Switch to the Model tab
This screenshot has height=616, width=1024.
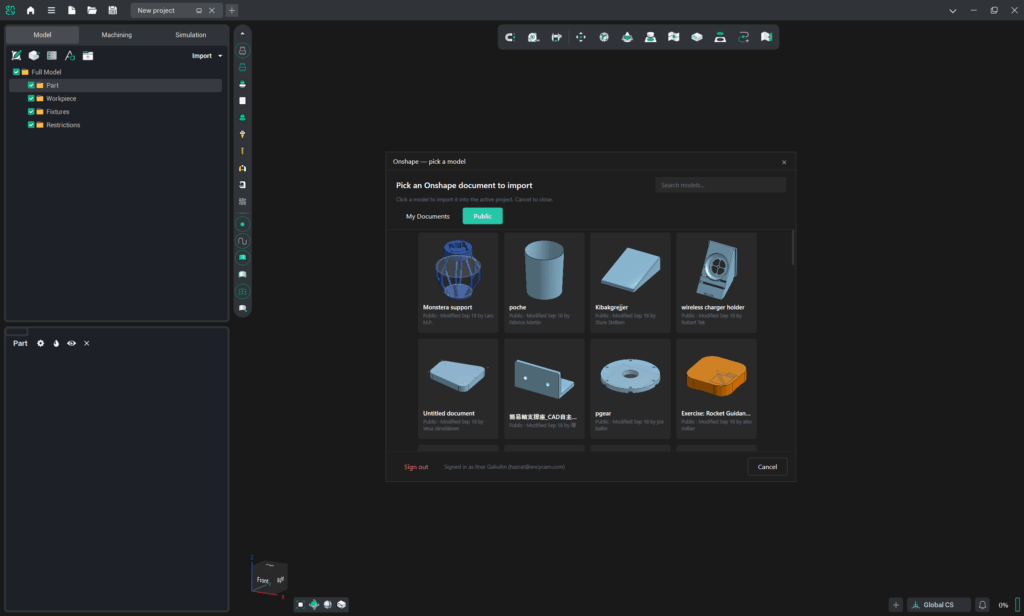[x=42, y=35]
